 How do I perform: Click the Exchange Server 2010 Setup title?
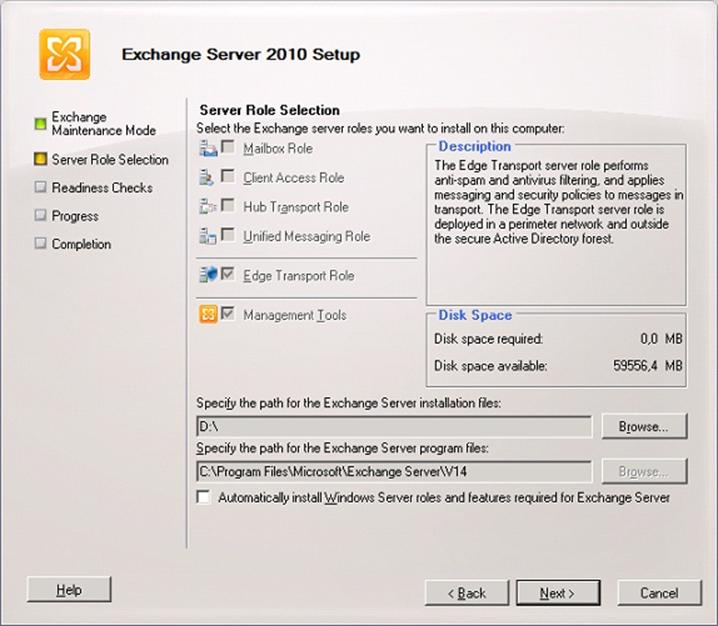pyautogui.click(x=241, y=54)
